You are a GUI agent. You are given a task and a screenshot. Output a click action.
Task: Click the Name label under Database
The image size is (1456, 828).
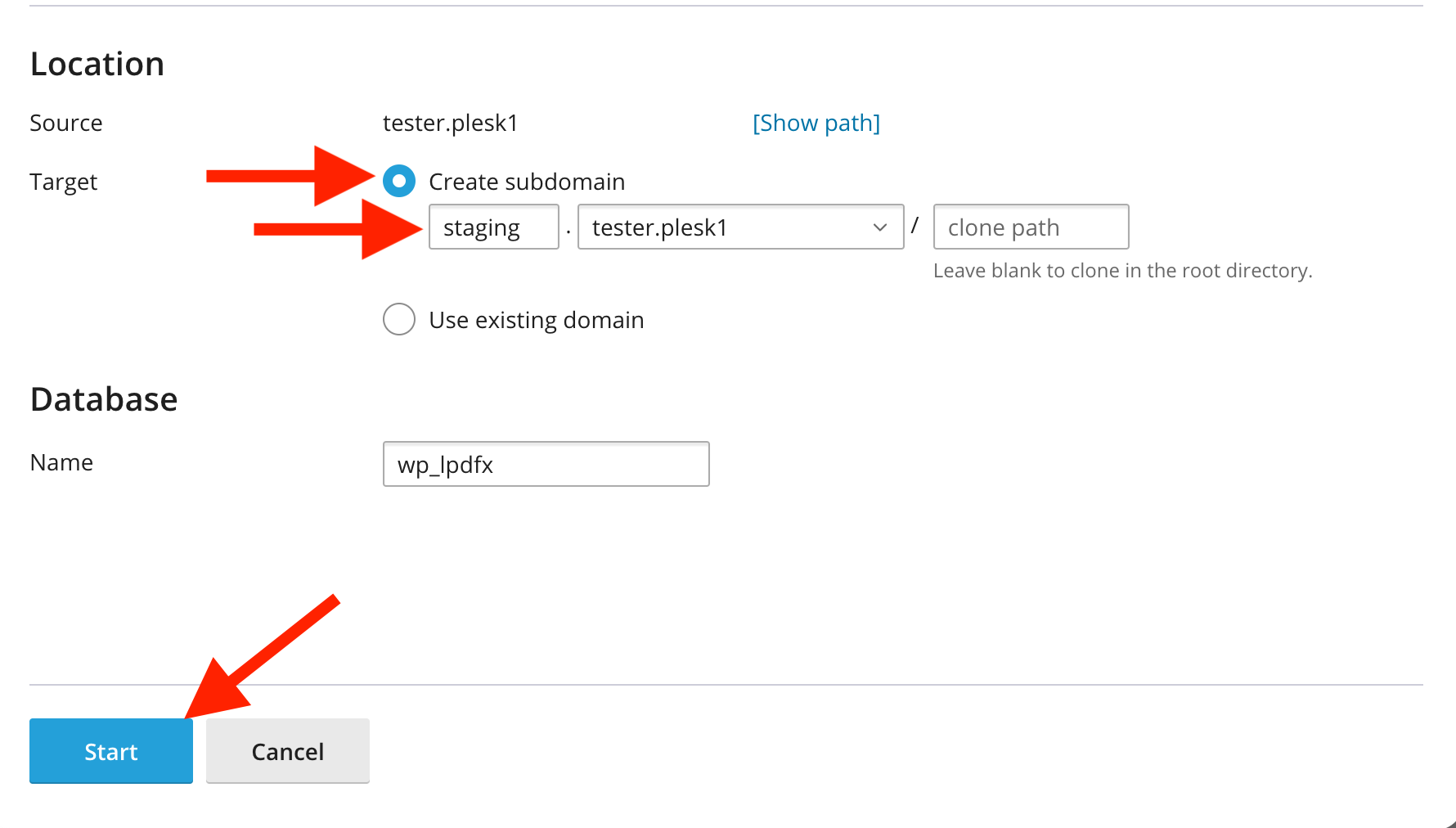61,462
